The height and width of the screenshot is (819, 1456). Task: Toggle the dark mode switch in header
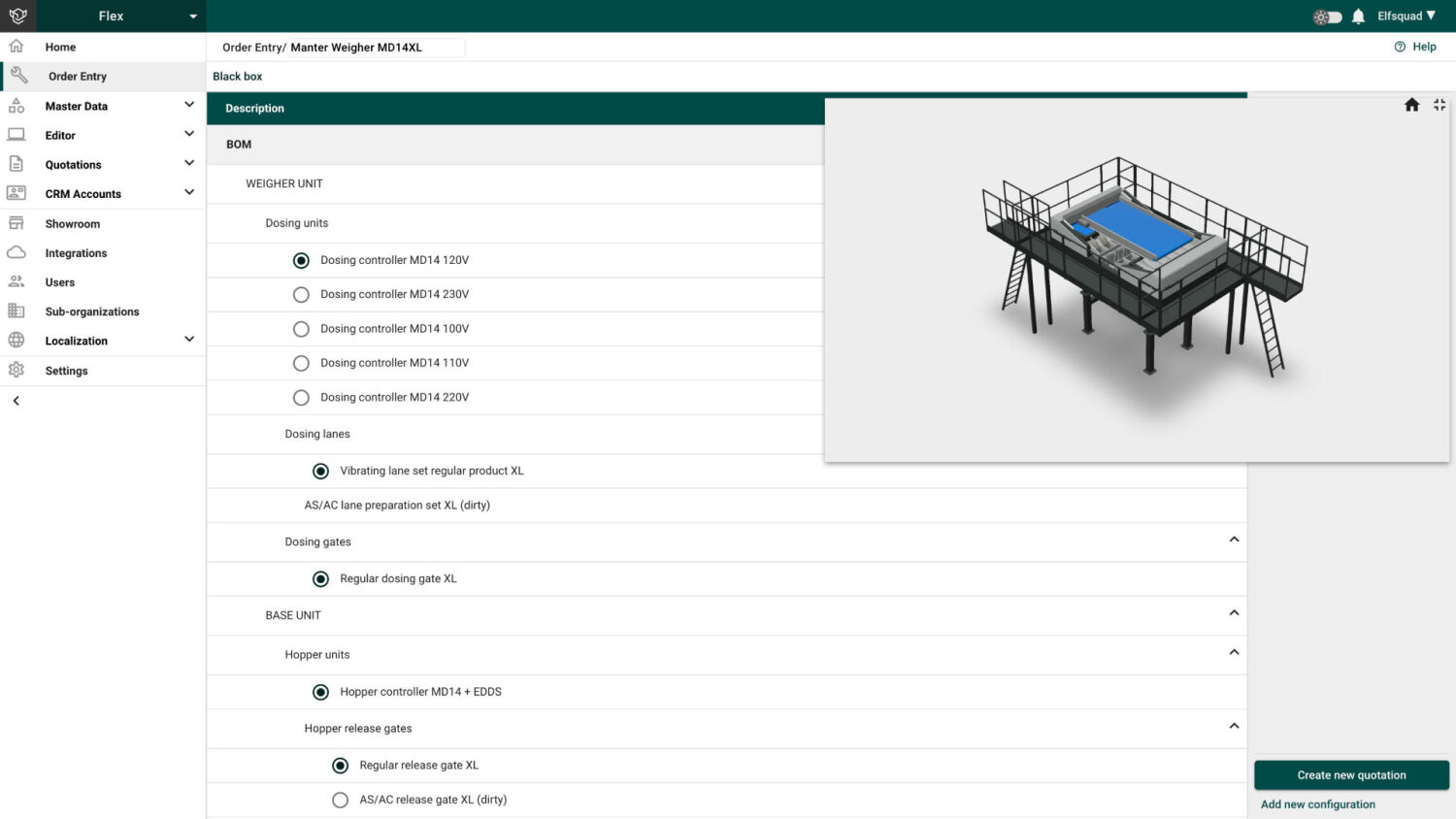coord(1327,16)
